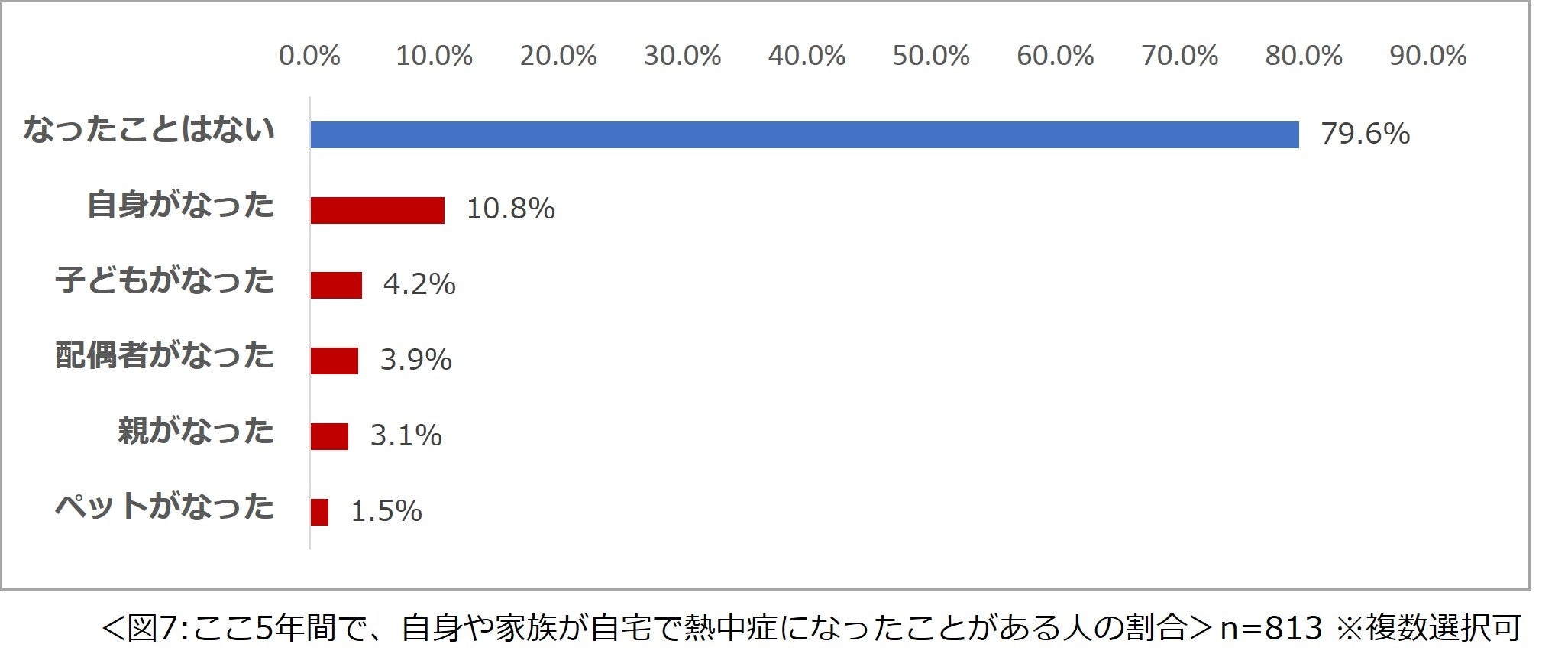This screenshot has width=1568, height=670.
Task: Select the 4.2% data label
Action: 419,284
